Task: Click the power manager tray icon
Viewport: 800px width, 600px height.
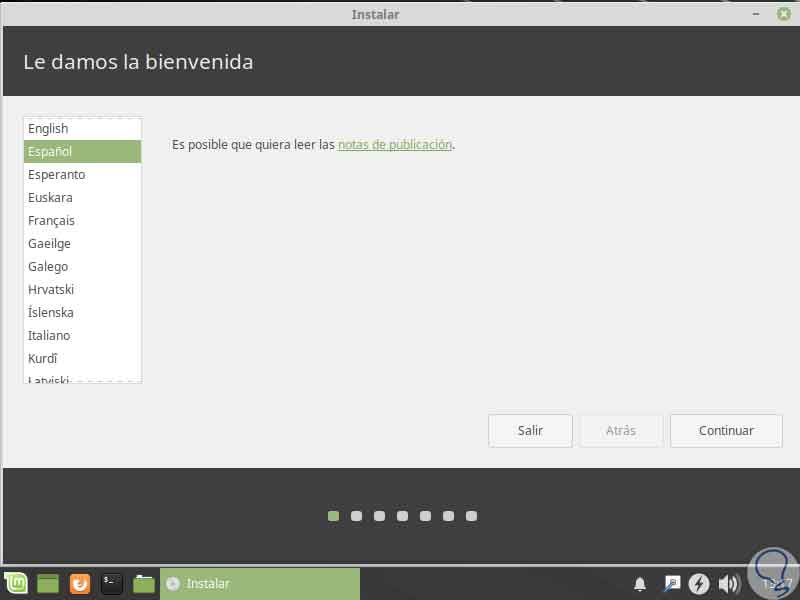Action: click(x=699, y=583)
